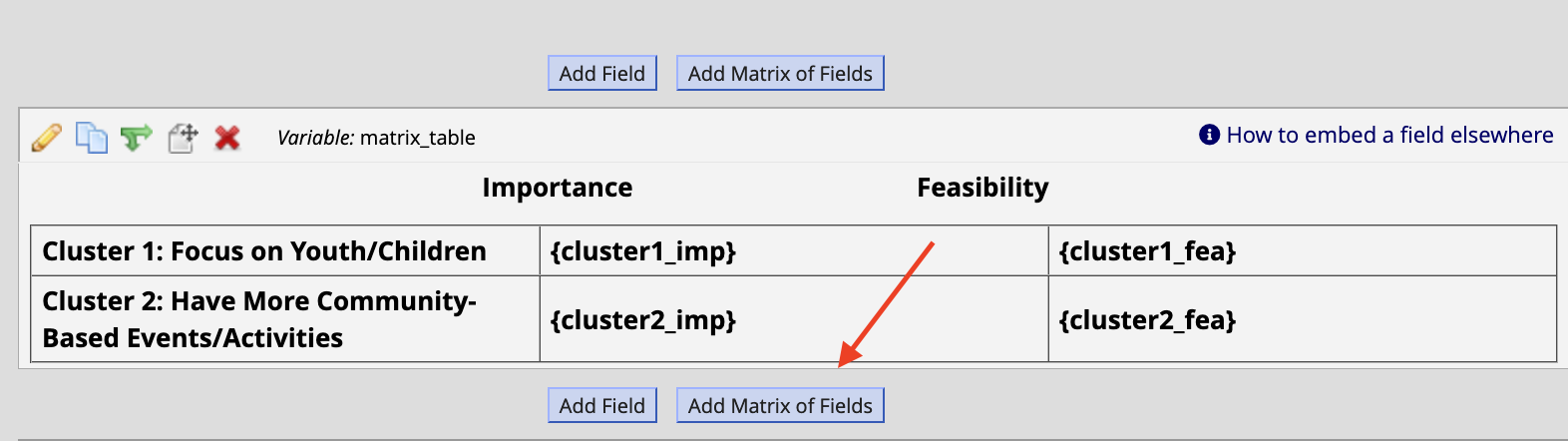Select the move field icon
This screenshot has height=441, width=1568.
point(183,137)
